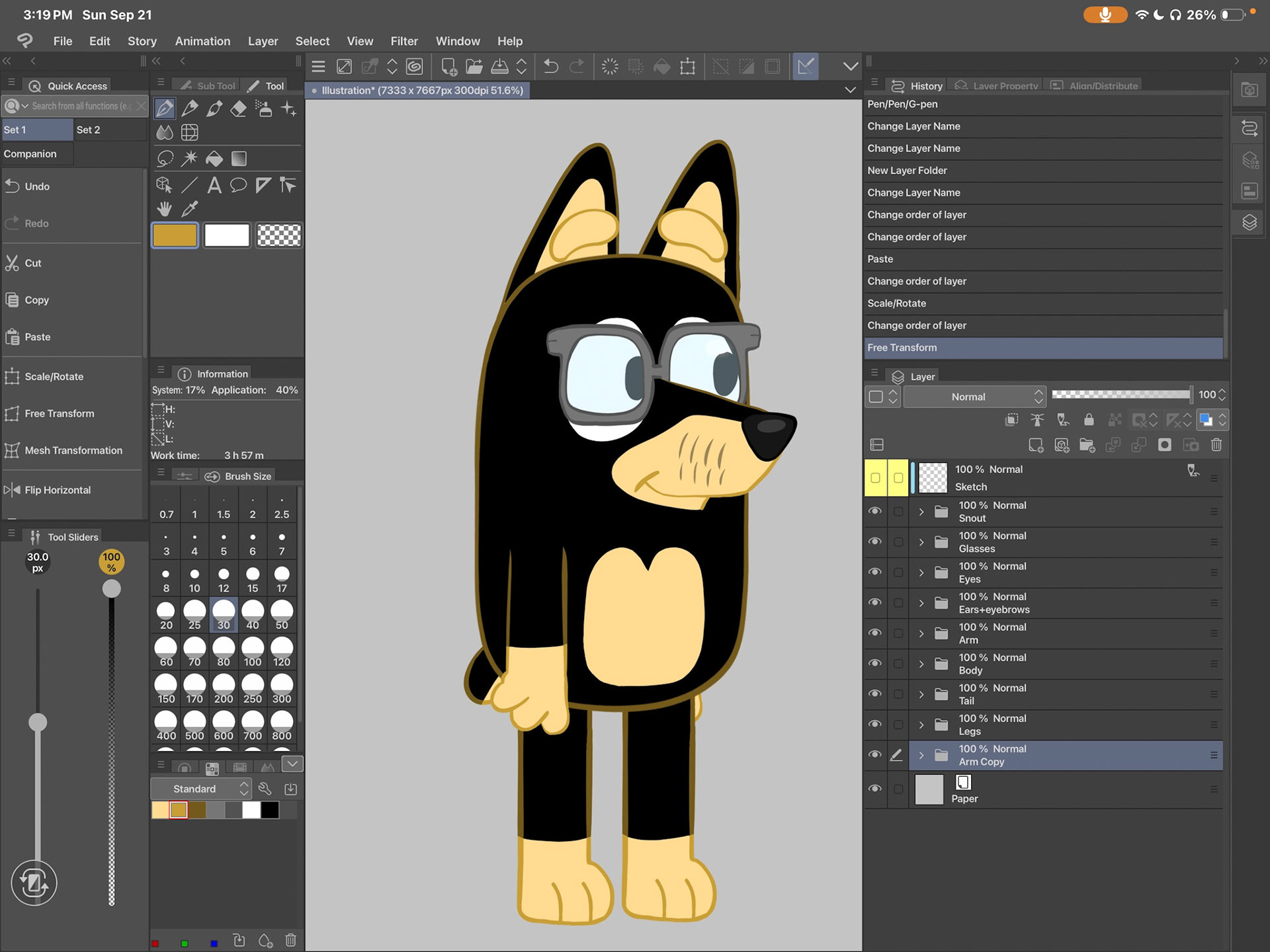The image size is (1270, 952).
Task: Click the Flip Horizontal button
Action: pyautogui.click(x=58, y=490)
